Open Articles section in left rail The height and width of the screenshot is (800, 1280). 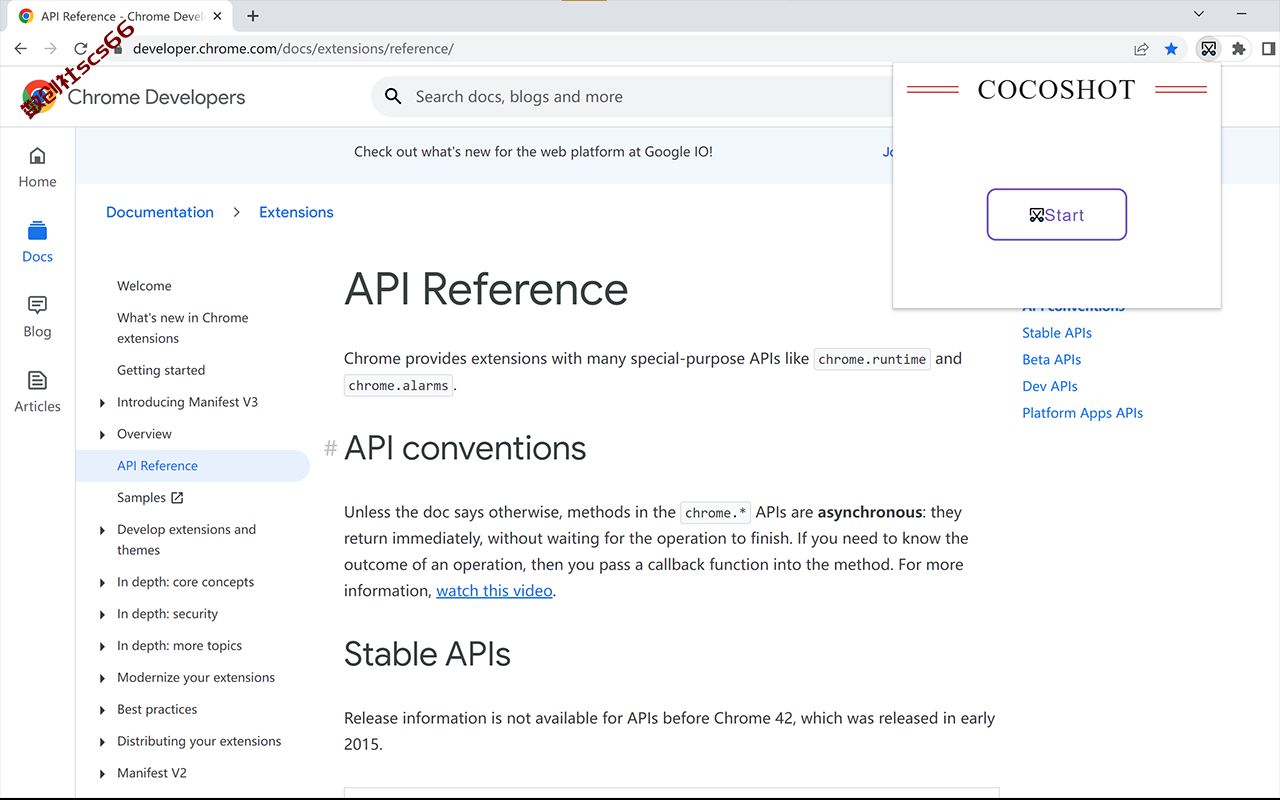tap(37, 392)
